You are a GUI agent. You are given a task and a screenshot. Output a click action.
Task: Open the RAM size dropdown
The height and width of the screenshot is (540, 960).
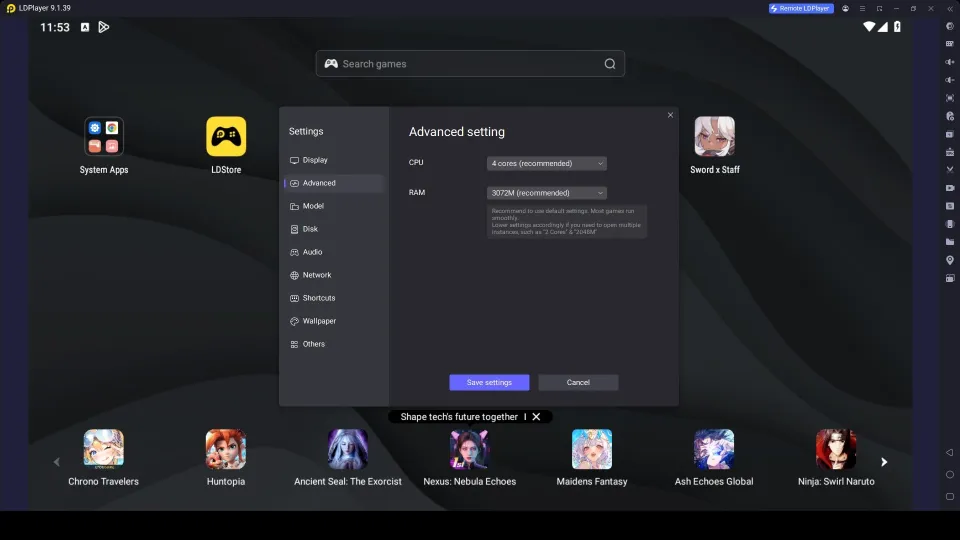tap(547, 193)
